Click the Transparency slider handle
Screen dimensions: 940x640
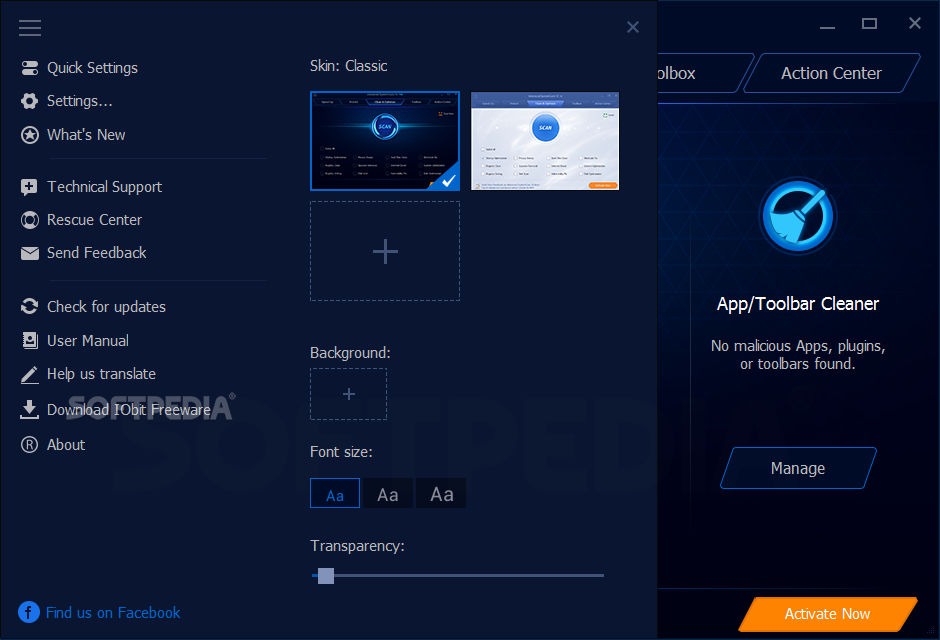click(x=326, y=576)
